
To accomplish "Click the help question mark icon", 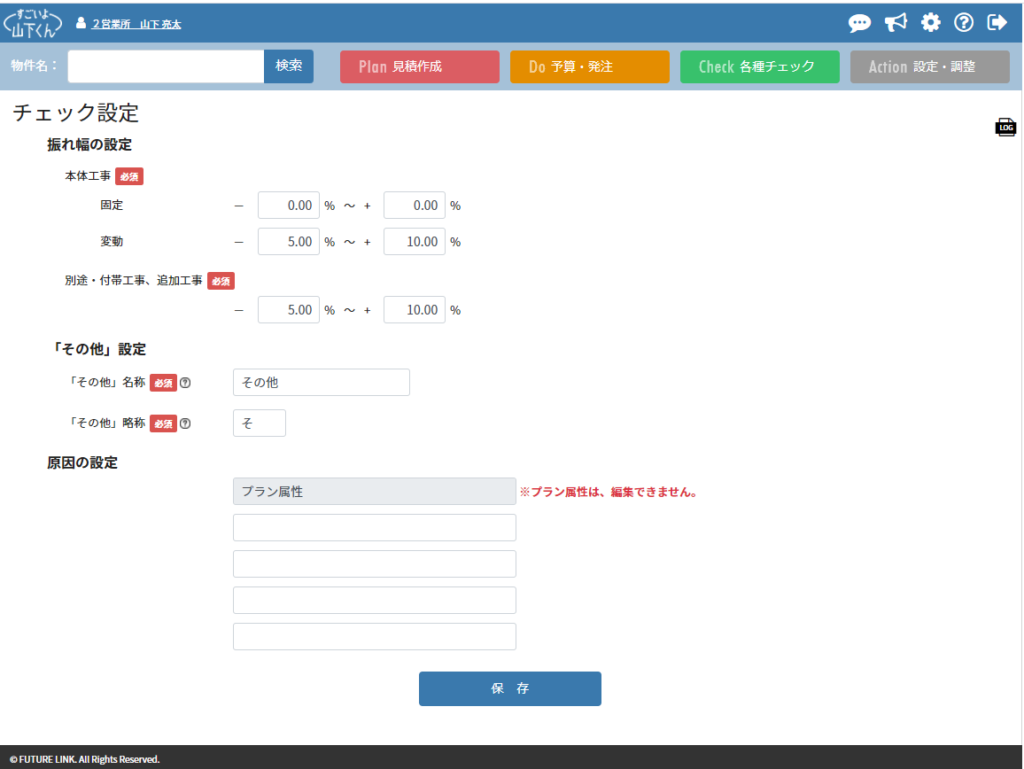I will coord(964,23).
